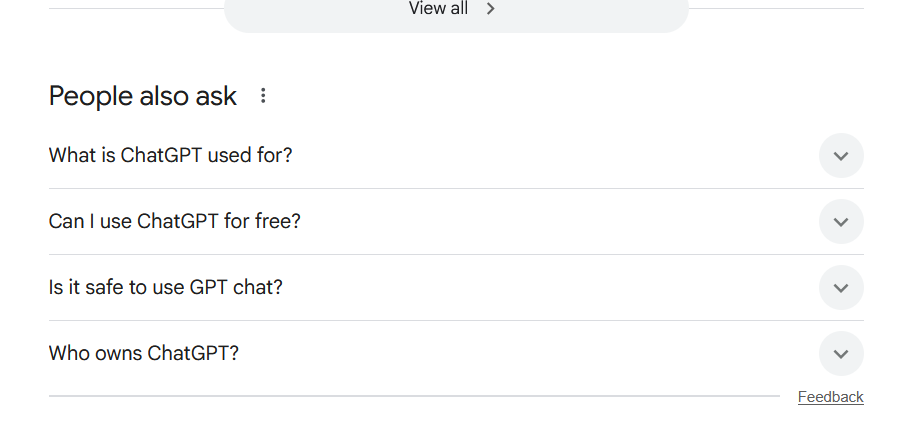Click the arrow beside View all
909x445 pixels.
click(490, 9)
